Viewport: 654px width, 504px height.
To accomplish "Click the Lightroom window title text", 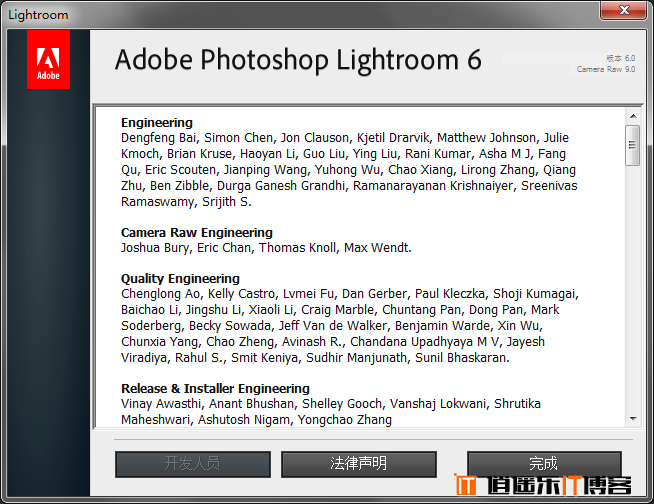I will pyautogui.click(x=38, y=15).
